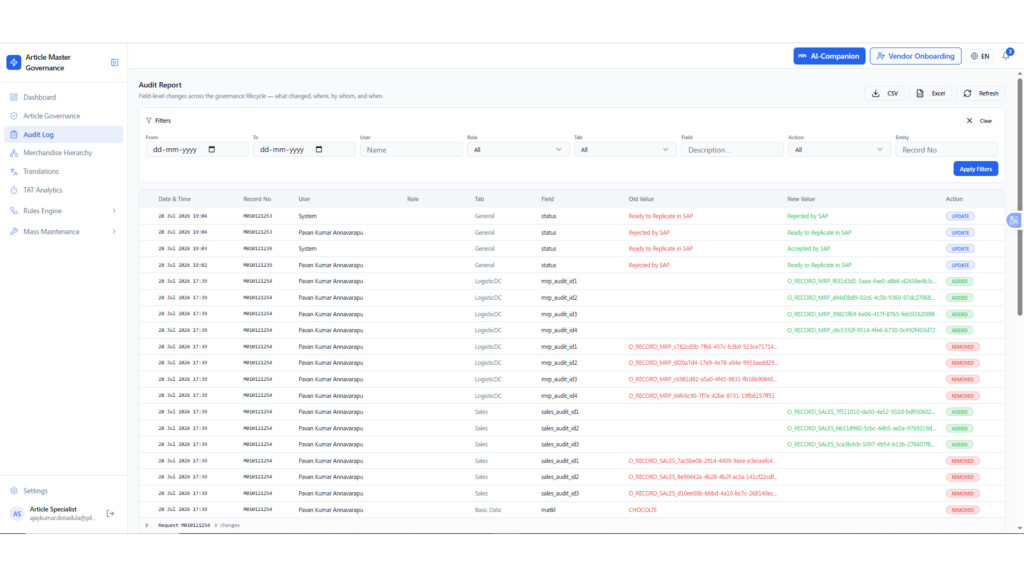Screen dimensions: 1024x576
Task: Click the Rules Engine icon
Action: point(14,211)
